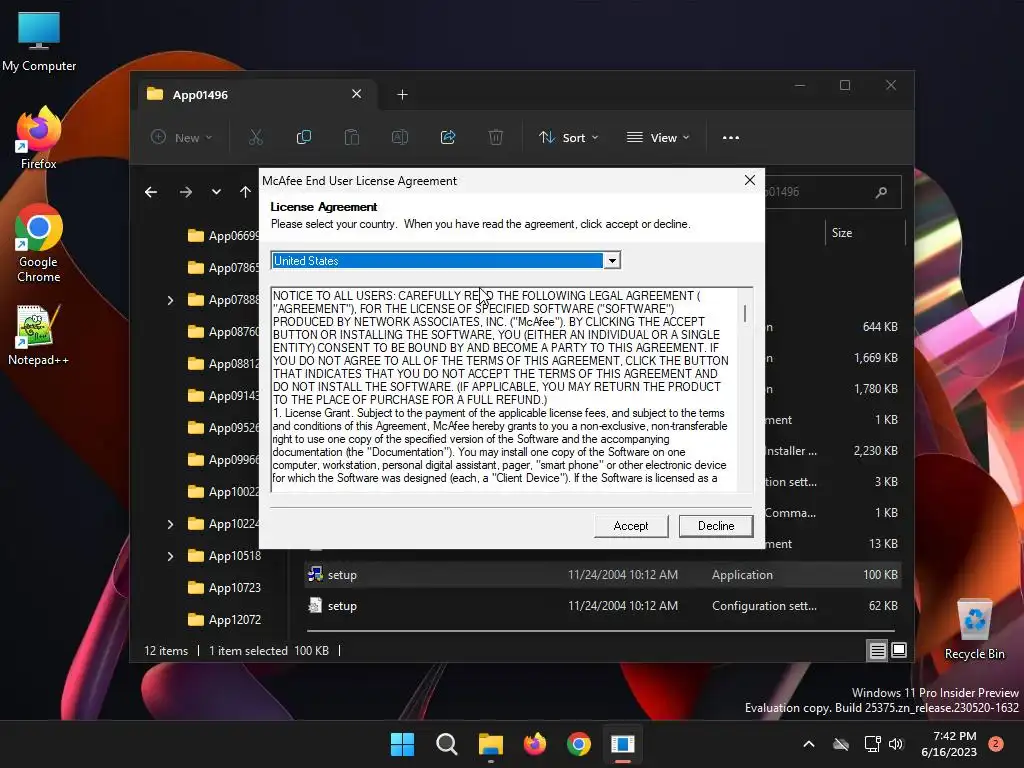Select App06699 folder in sidebar
The image size is (1024, 768).
tap(223, 236)
